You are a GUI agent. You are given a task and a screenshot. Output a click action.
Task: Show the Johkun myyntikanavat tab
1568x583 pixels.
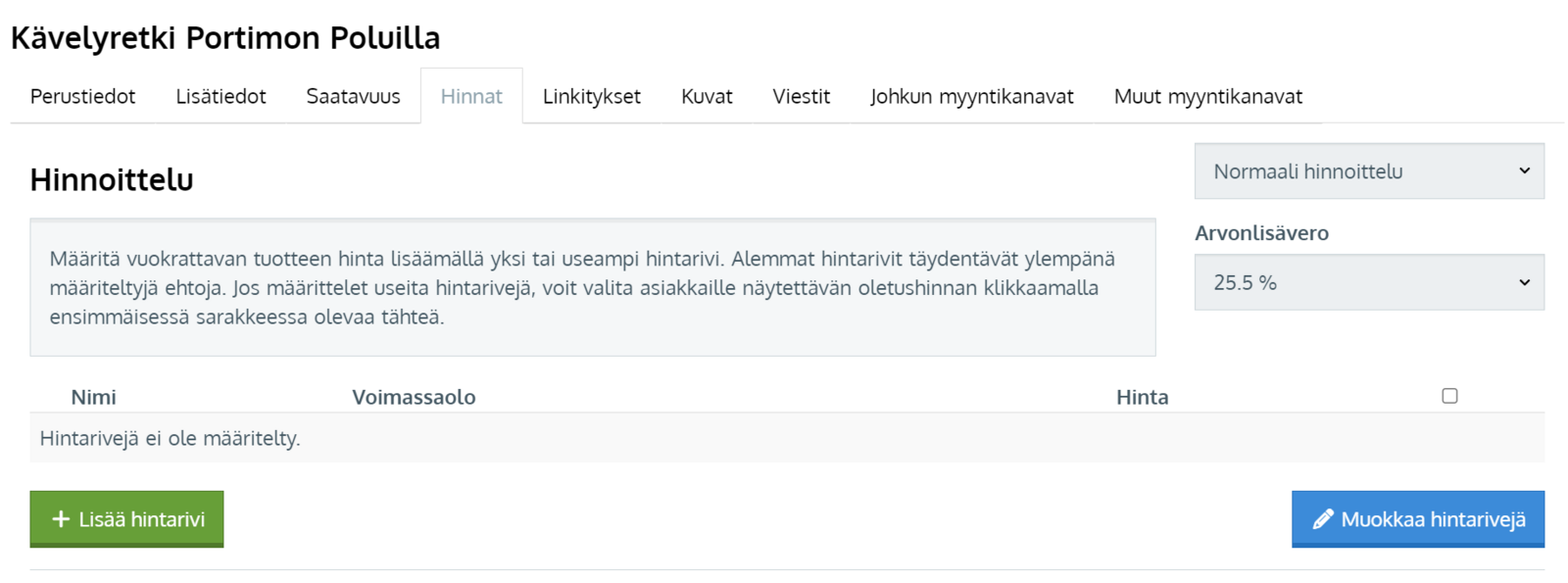point(971,96)
